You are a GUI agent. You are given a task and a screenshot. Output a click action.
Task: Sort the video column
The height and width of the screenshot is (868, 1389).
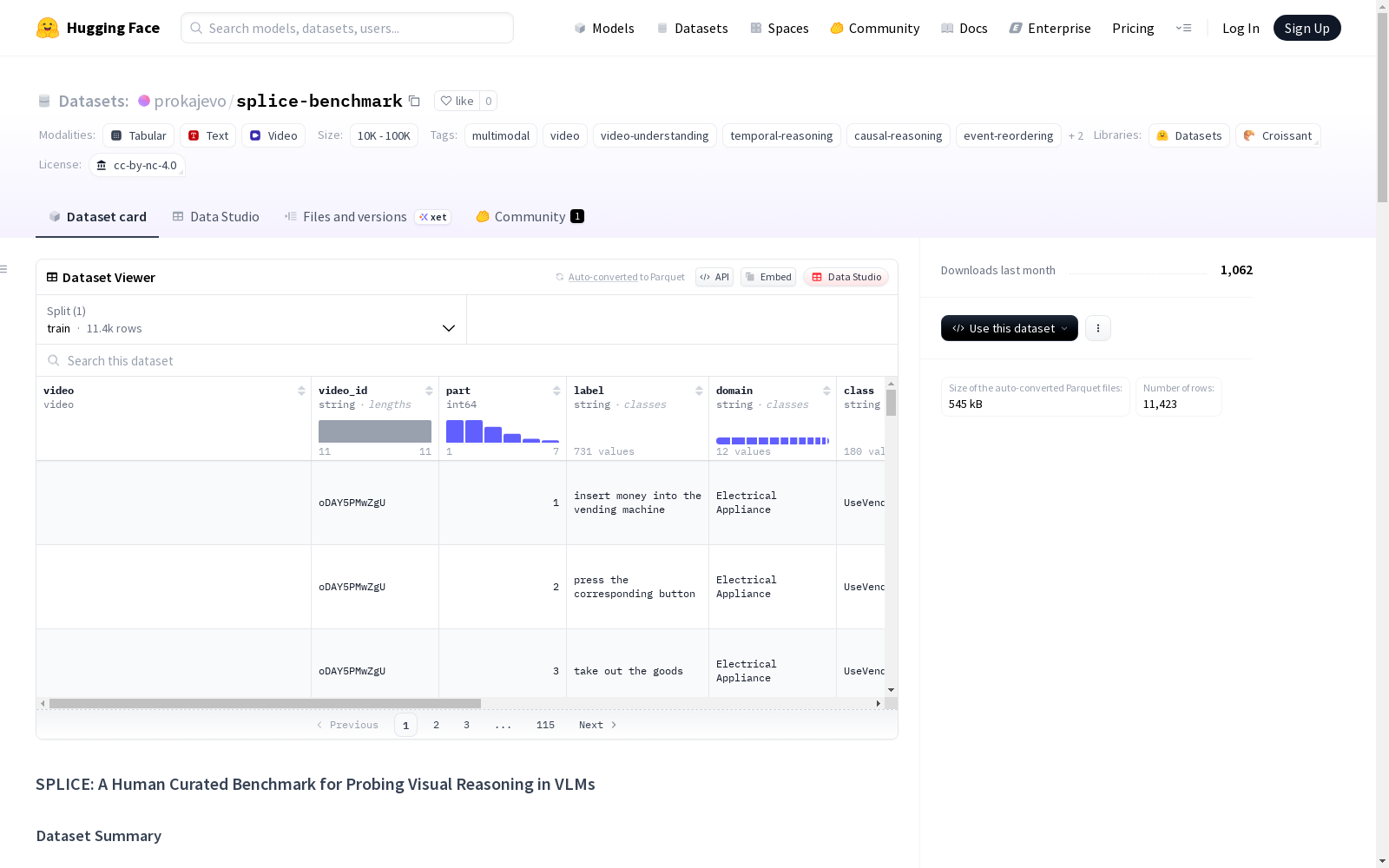301,391
